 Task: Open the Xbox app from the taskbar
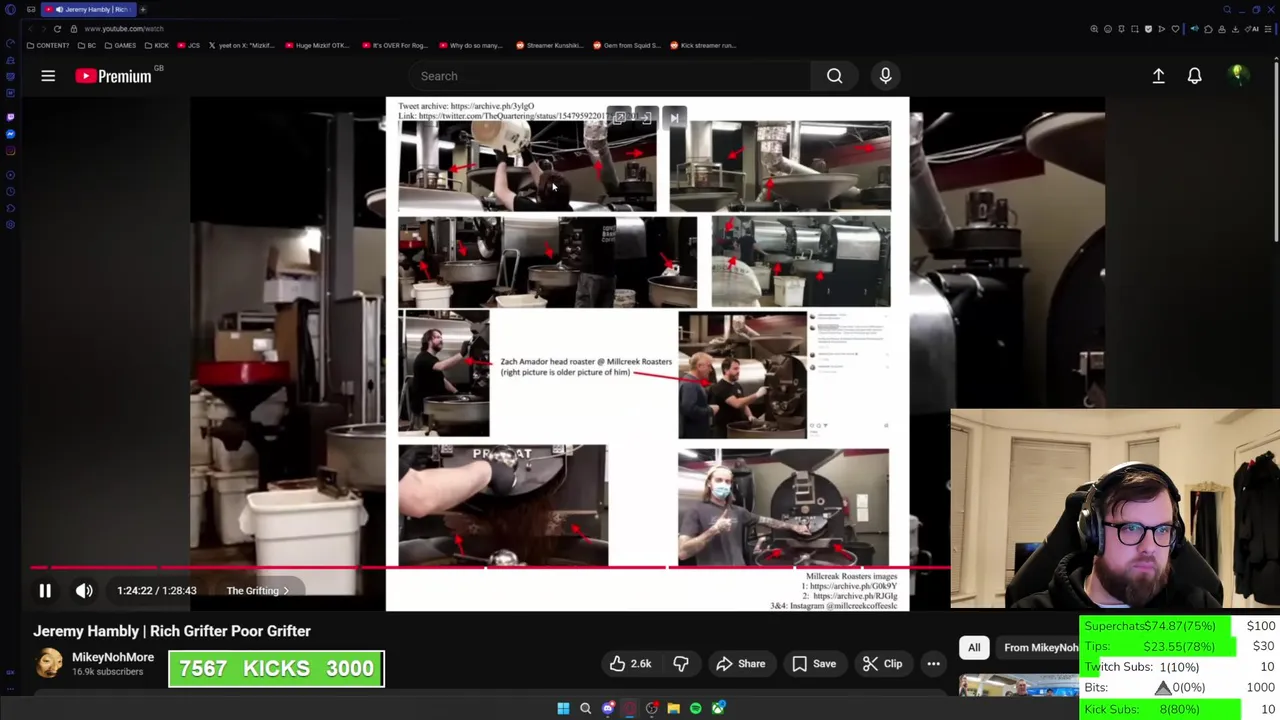tap(718, 708)
